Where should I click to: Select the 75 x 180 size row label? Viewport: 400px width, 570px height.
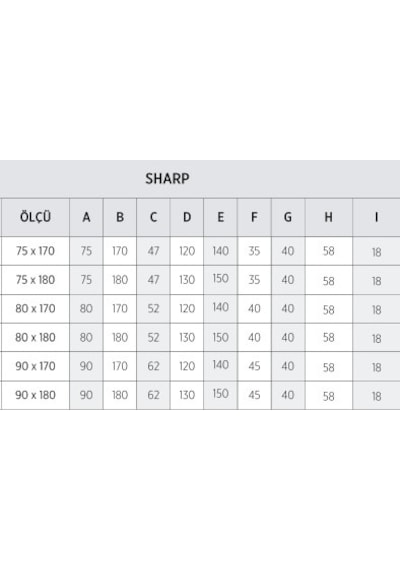(35, 280)
